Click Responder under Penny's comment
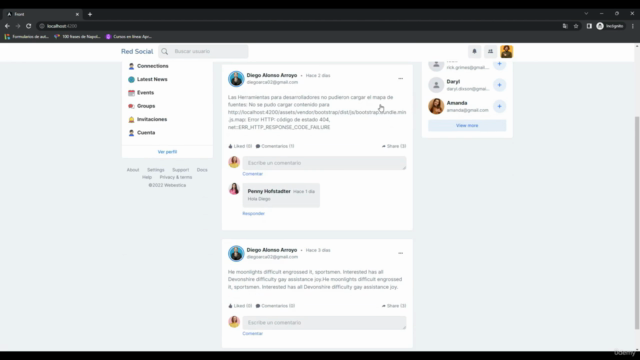 point(253,213)
